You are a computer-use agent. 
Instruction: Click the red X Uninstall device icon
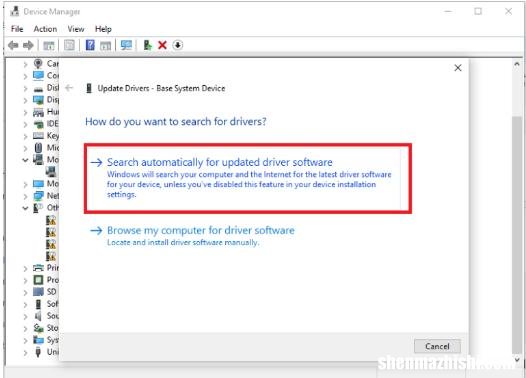[x=162, y=45]
